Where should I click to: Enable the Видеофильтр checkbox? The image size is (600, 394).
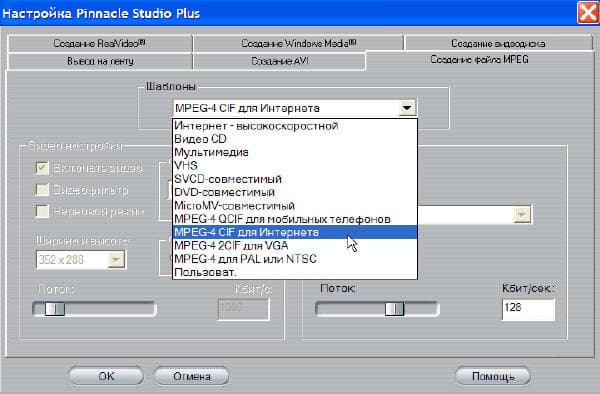[x=42, y=189]
